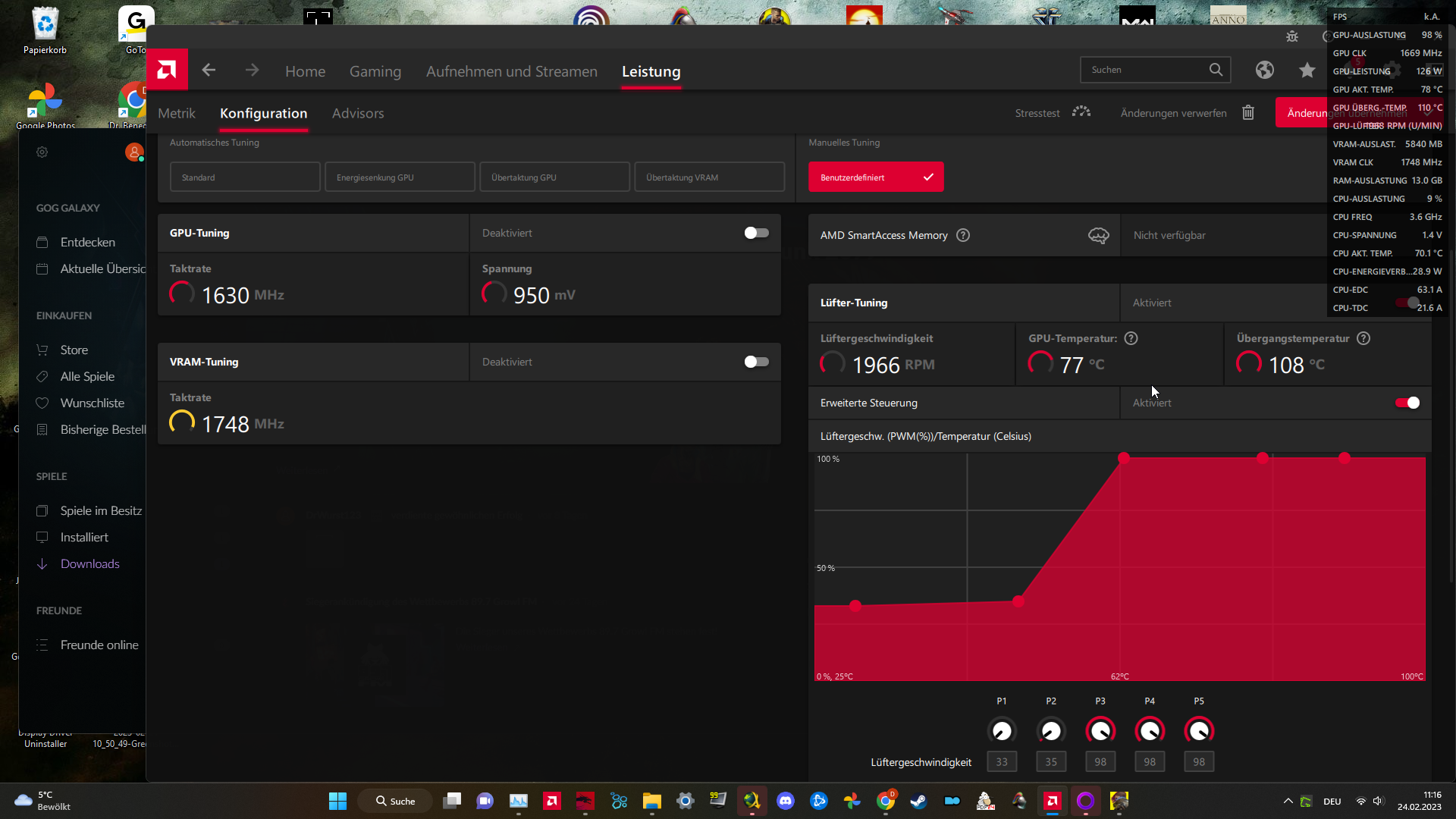
Task: Click the P1 fan speed value box
Action: pos(1002,761)
